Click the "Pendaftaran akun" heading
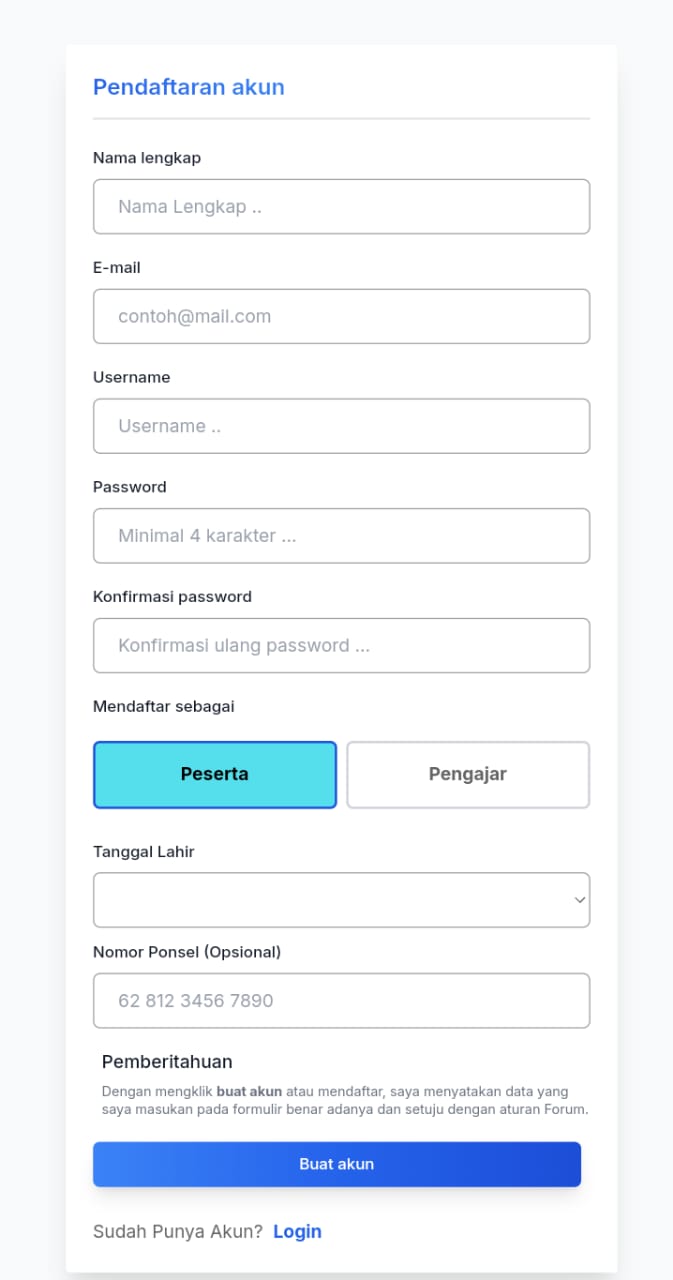673x1280 pixels. (x=189, y=87)
